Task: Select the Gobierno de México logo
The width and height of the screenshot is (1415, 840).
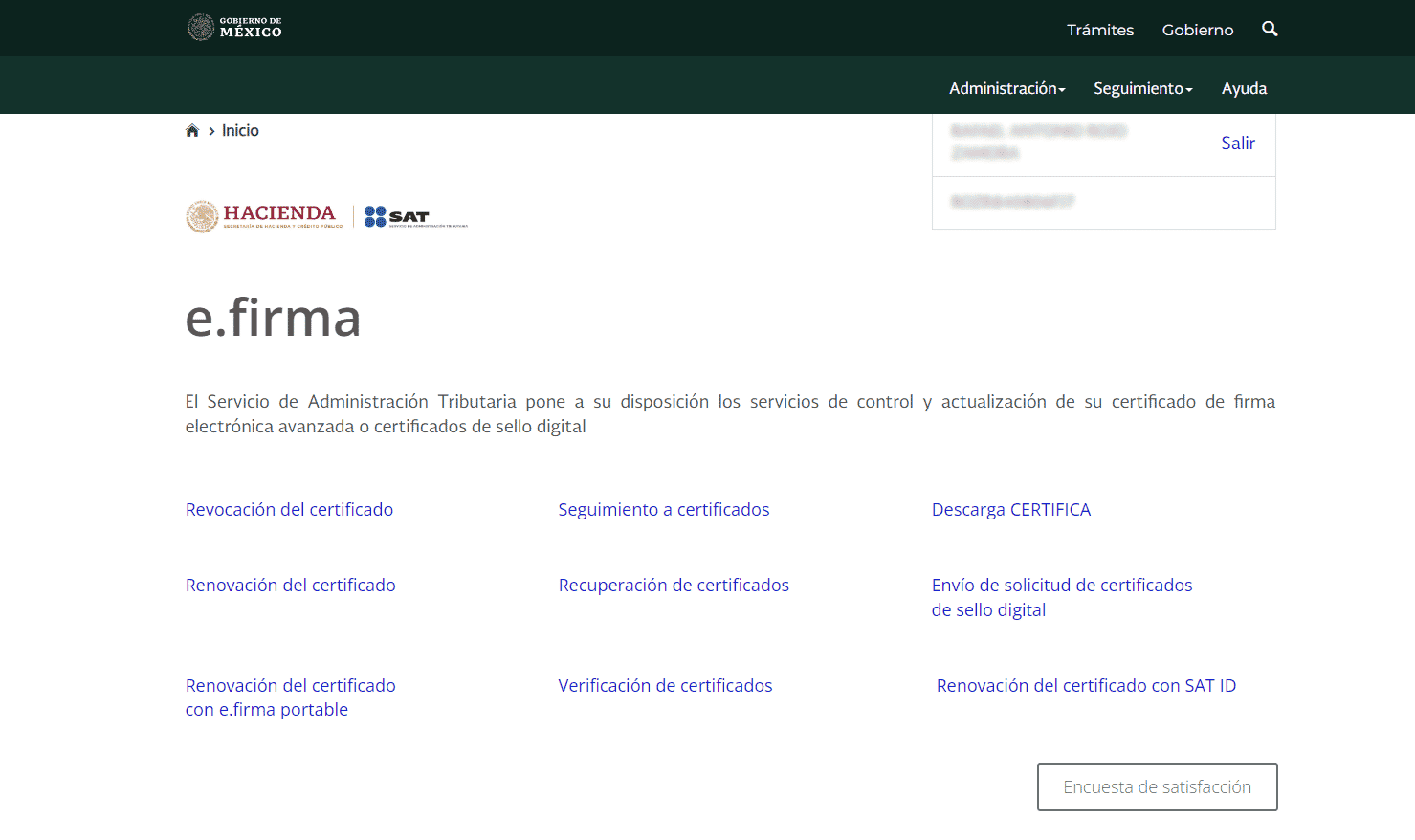Action: (234, 27)
